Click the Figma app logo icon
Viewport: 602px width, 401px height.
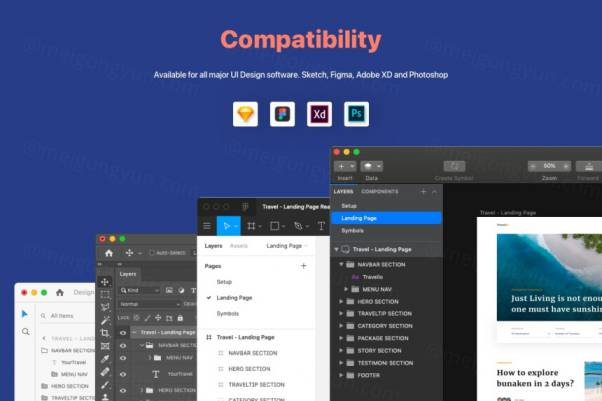282,114
